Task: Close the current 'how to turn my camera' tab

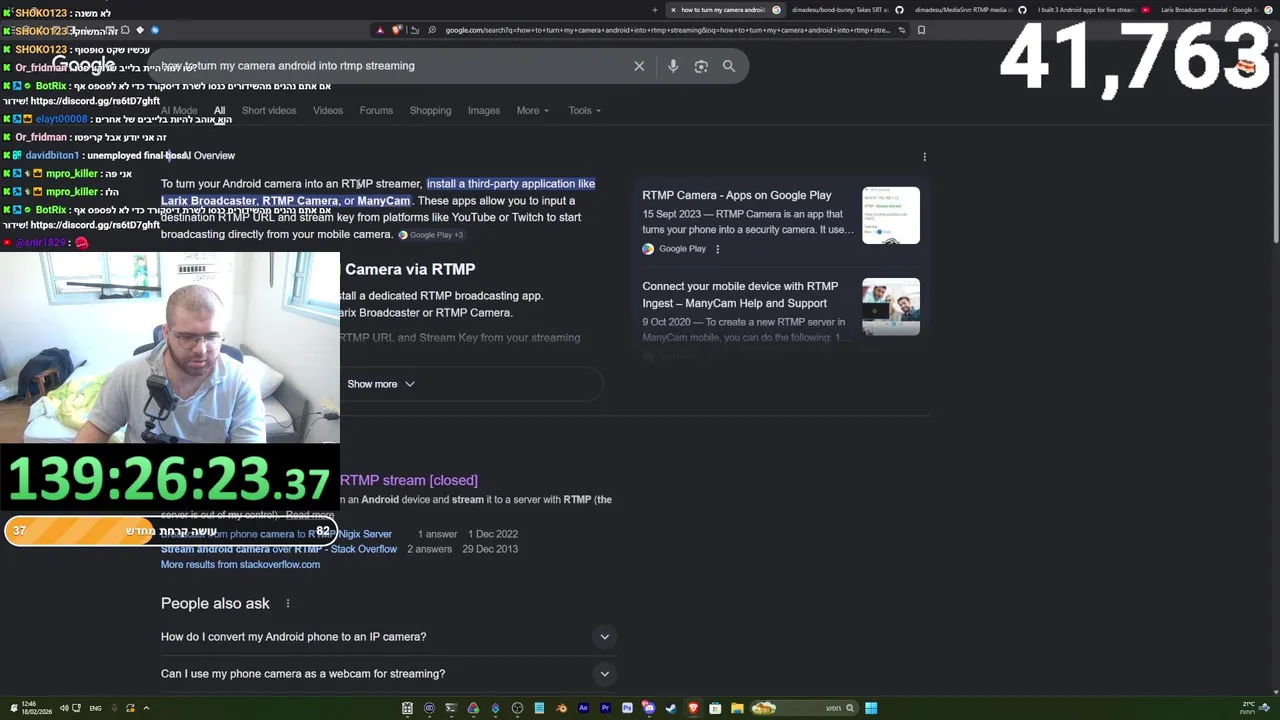Action: click(673, 10)
